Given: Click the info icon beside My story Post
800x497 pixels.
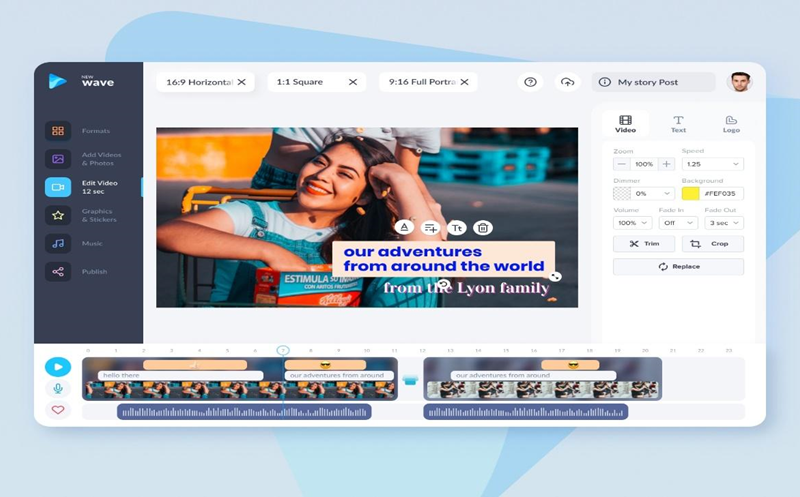Looking at the screenshot, I should [x=605, y=82].
